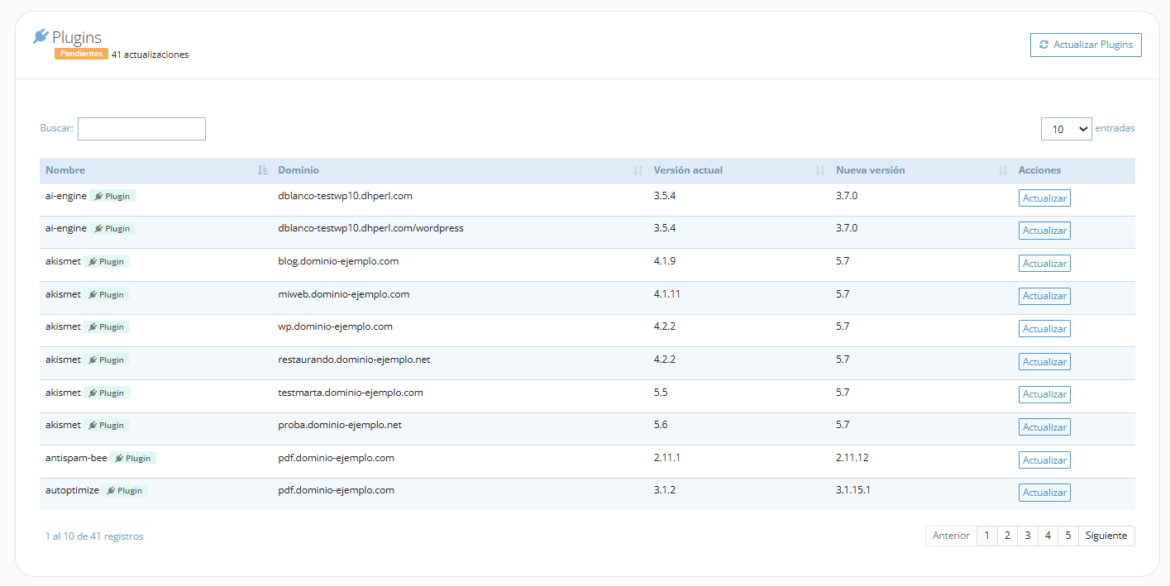Screen dimensions: 1170x586
Task: Click the Plugin badge next to antispam-bee
Action: [134, 458]
